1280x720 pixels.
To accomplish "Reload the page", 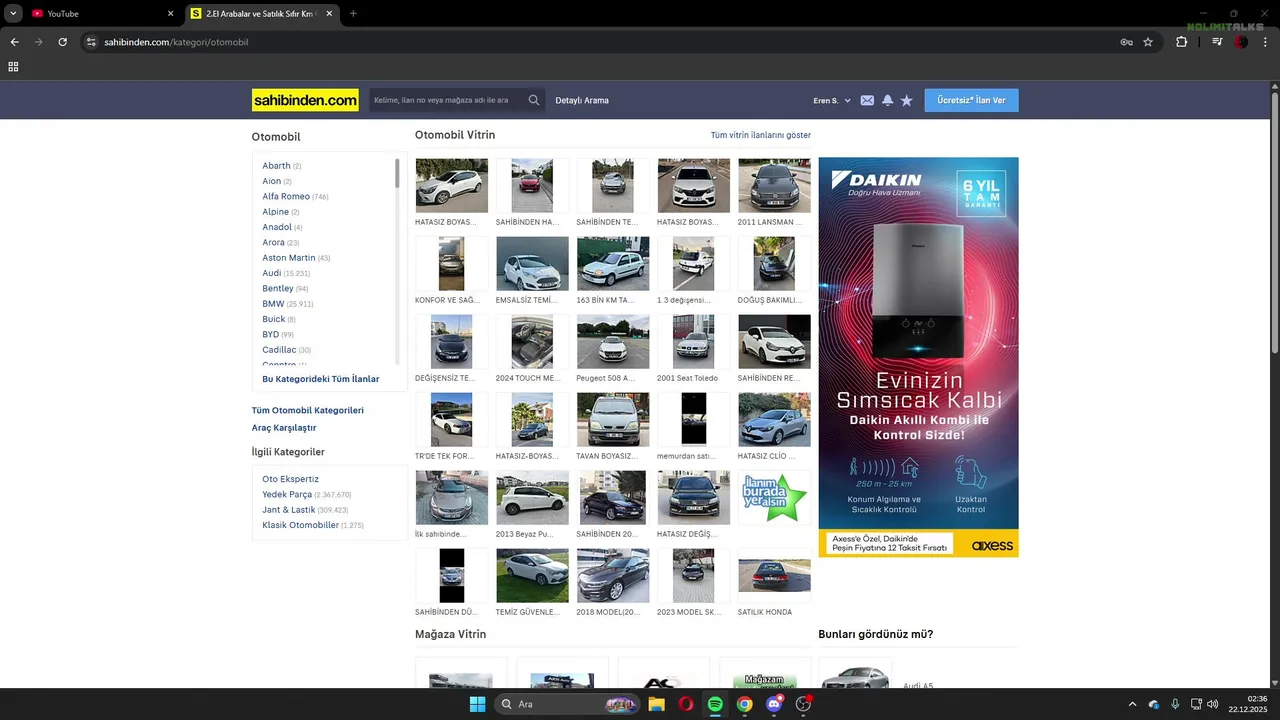I will (x=62, y=42).
